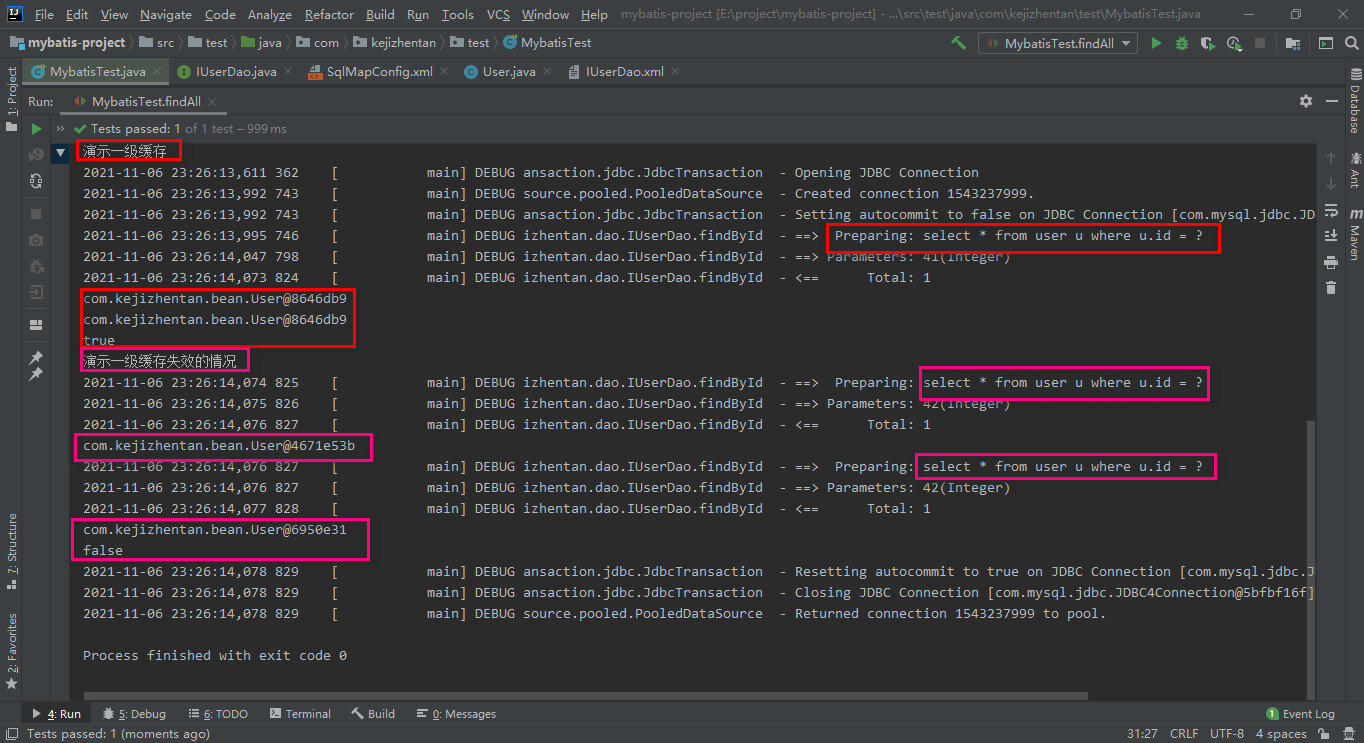
Task: Pin the Run tab
Action: 36,358
